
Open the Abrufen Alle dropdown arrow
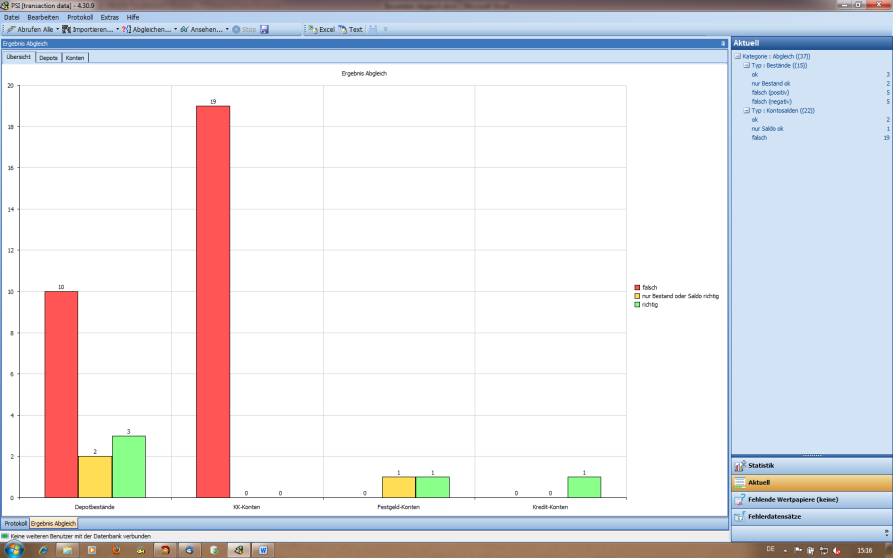click(x=57, y=29)
